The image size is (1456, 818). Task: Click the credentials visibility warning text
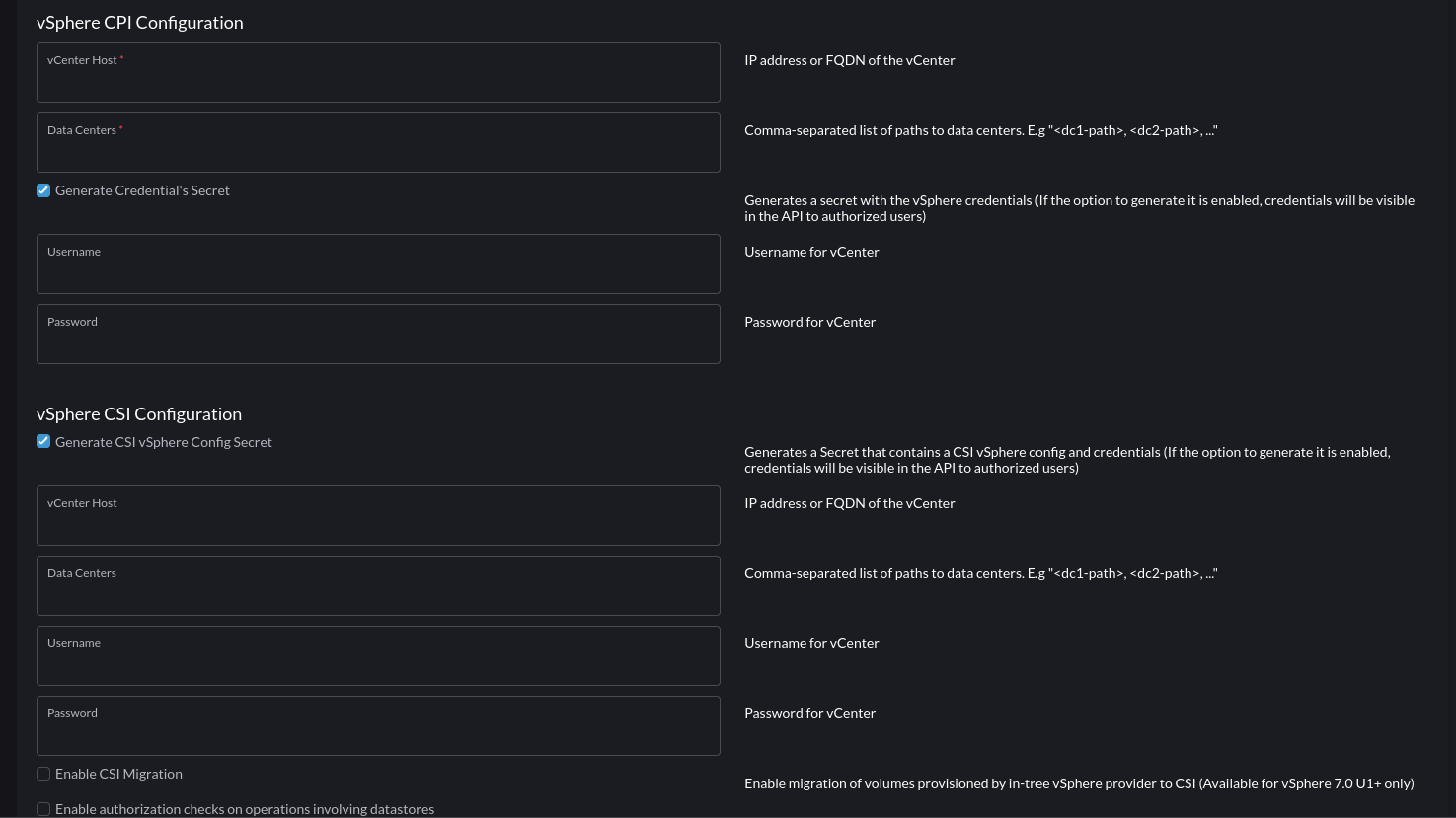[x=1079, y=207]
